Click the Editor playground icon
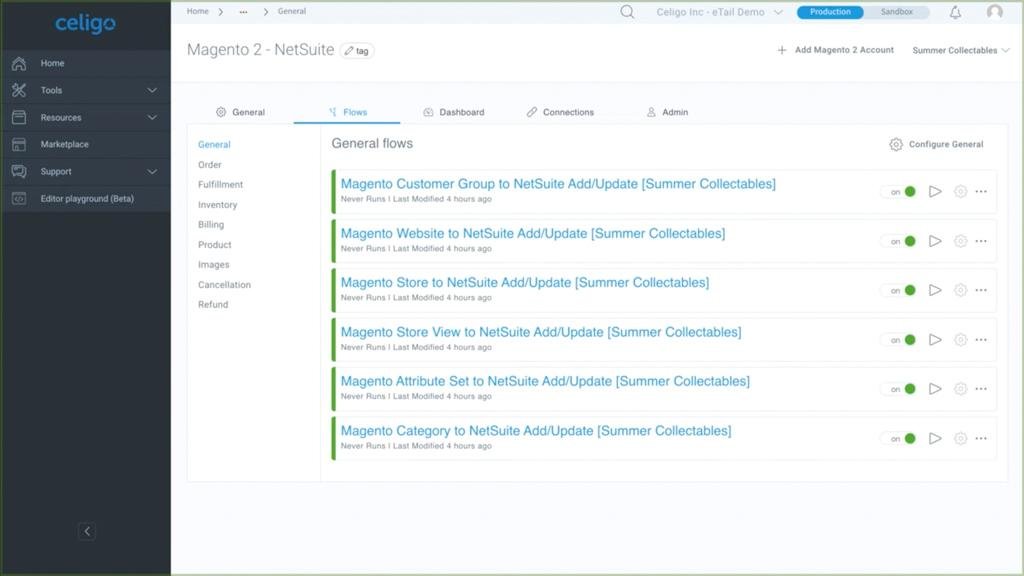Viewport: 1024px width, 576px height. tap(19, 199)
